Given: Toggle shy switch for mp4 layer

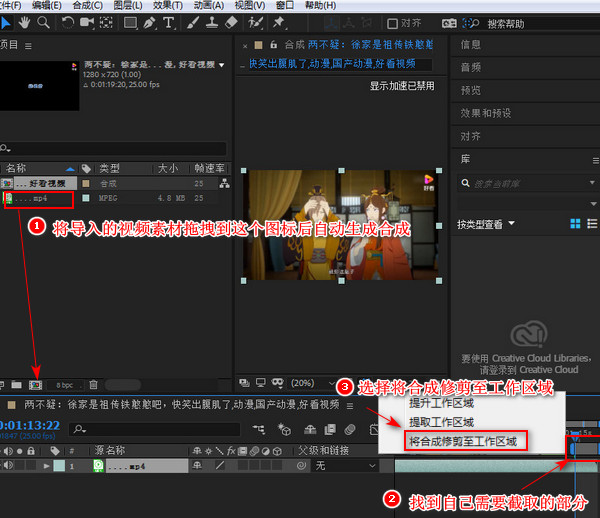Looking at the screenshot, I should [x=197, y=466].
